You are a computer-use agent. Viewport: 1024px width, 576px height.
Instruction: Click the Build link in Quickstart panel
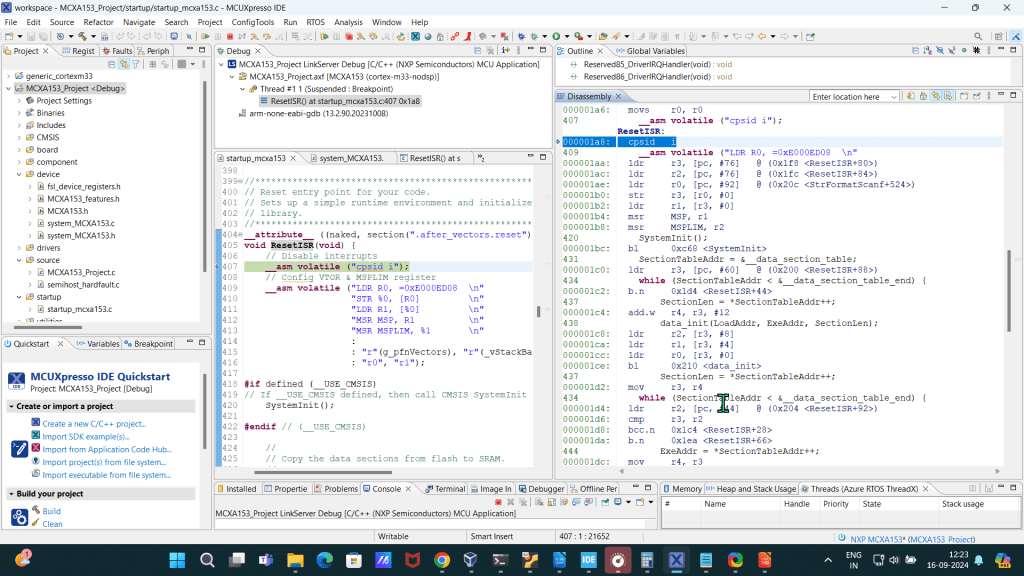(x=51, y=511)
